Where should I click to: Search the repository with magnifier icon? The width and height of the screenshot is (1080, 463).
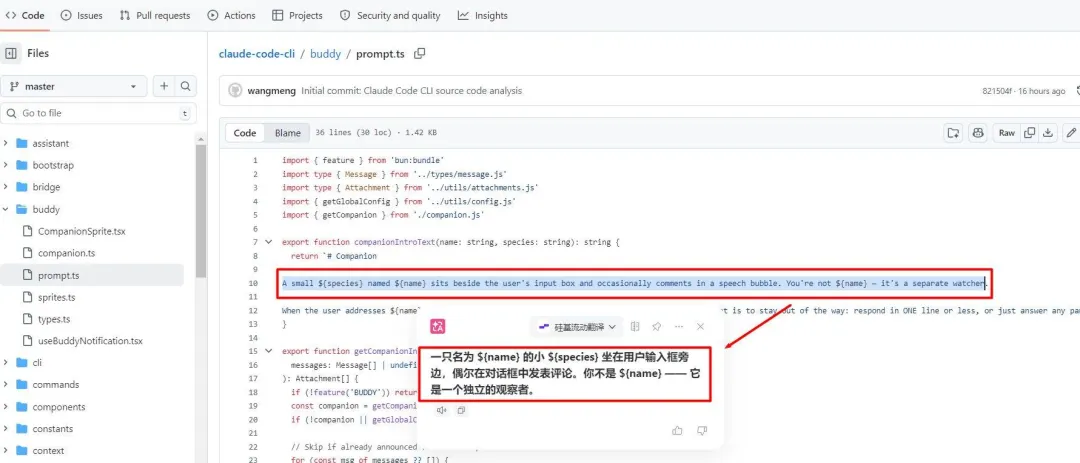(x=185, y=86)
